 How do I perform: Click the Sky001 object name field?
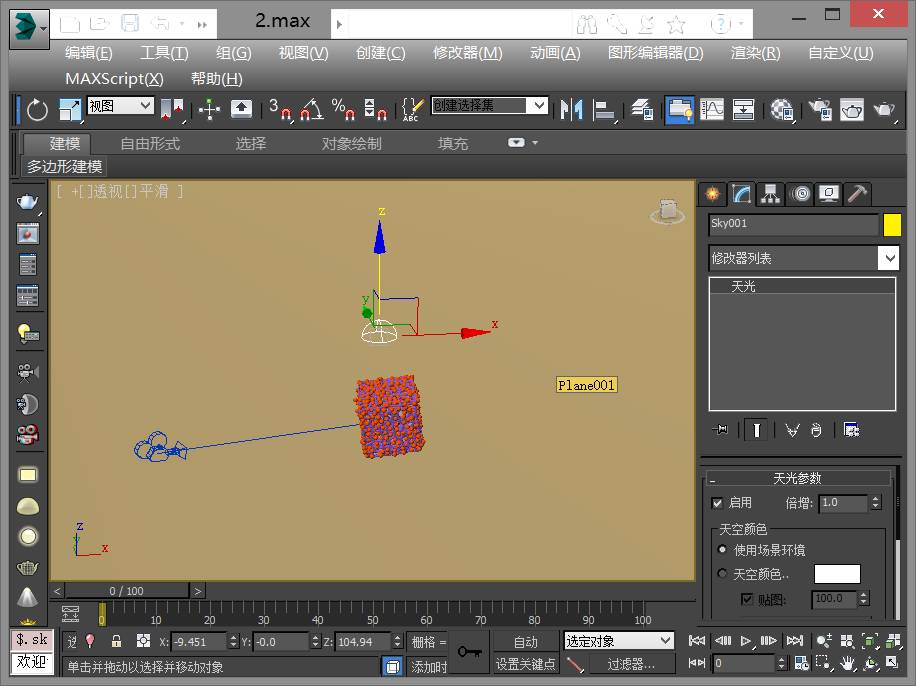point(794,224)
